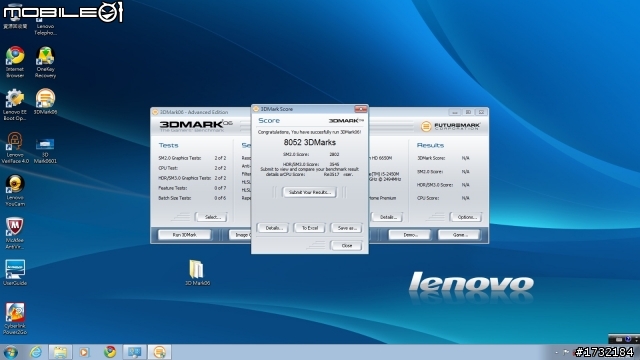Click the Game button in the 3DMark06 window
This screenshot has width=640, height=360.
tap(459, 235)
